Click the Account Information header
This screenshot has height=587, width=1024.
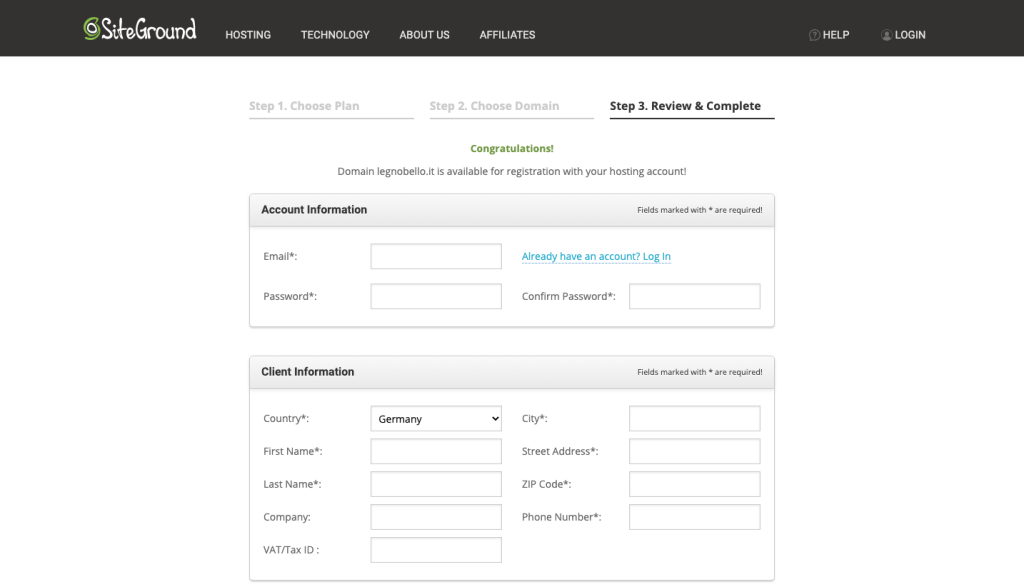(314, 210)
